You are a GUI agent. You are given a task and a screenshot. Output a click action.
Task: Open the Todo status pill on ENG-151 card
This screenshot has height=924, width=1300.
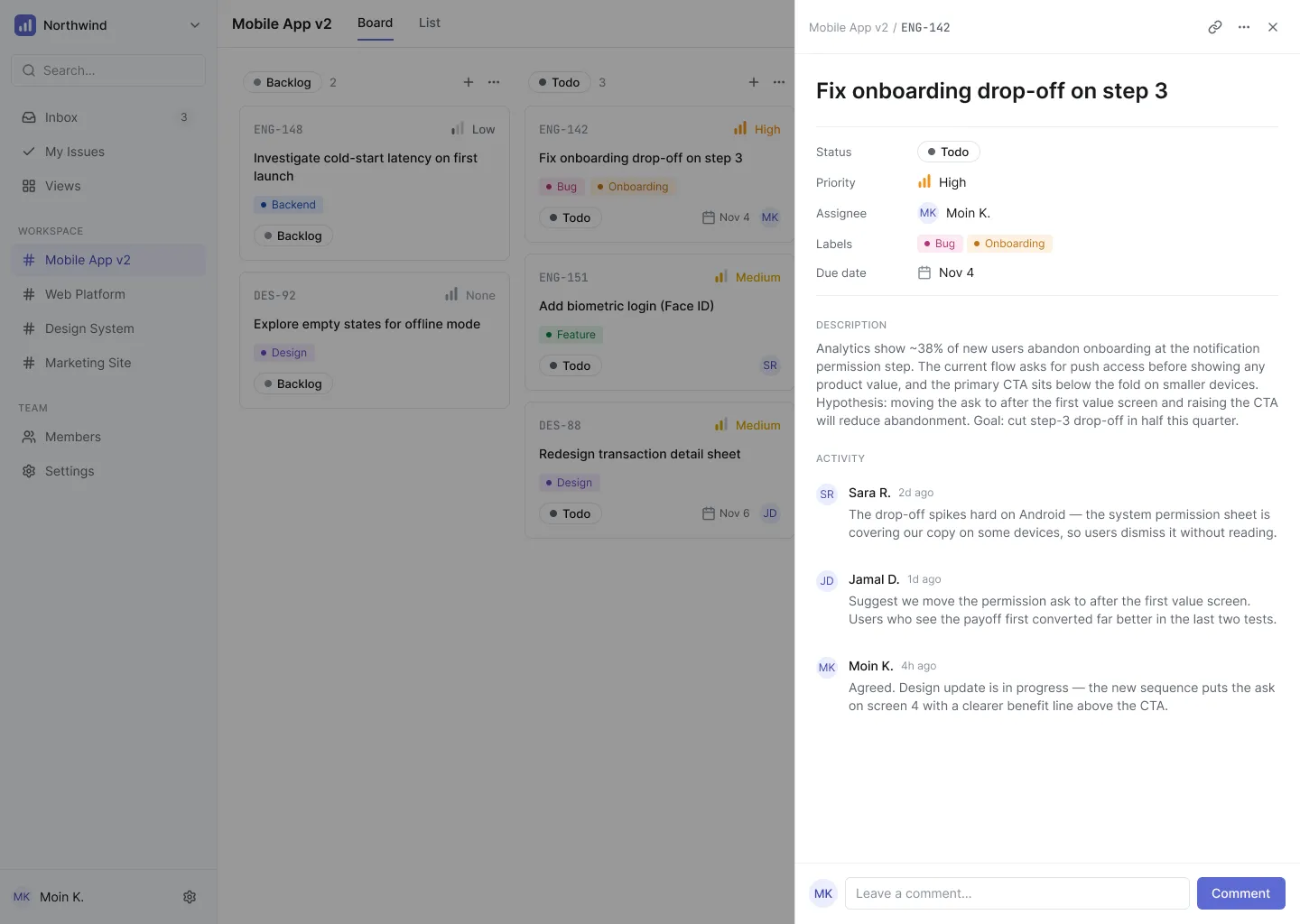pyautogui.click(x=571, y=365)
